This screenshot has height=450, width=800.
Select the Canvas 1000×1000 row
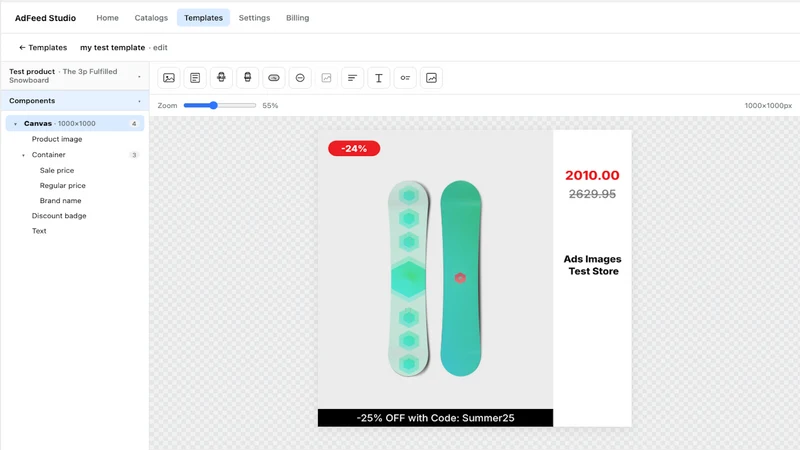tap(75, 123)
